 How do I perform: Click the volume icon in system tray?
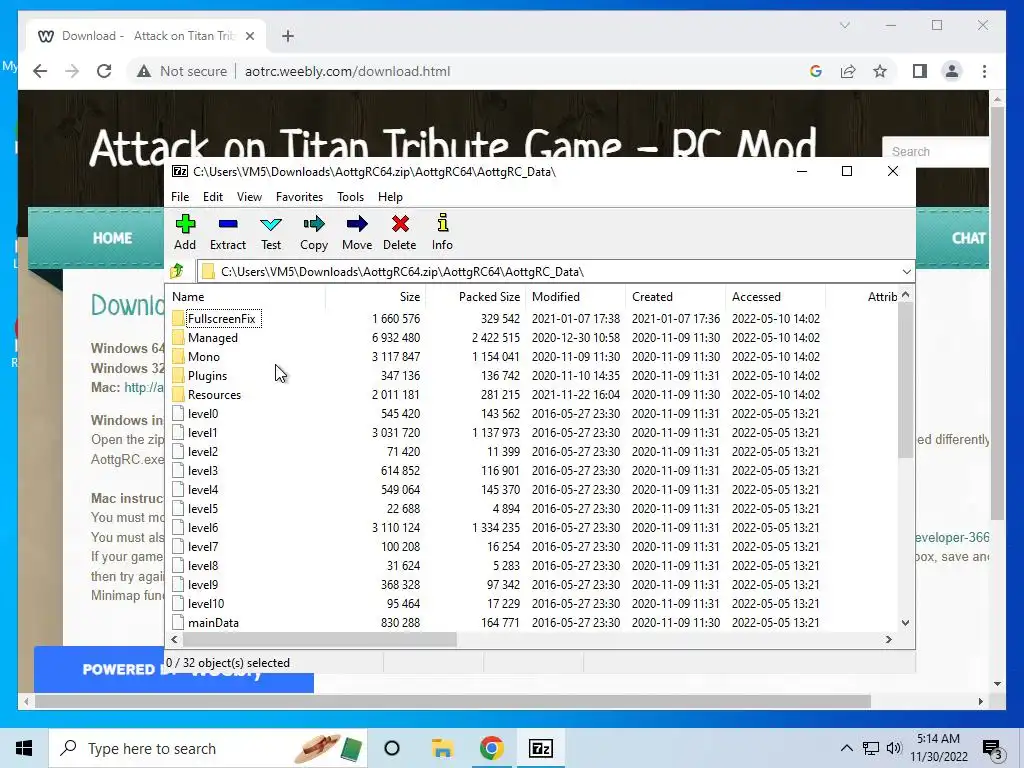pyautogui.click(x=894, y=748)
